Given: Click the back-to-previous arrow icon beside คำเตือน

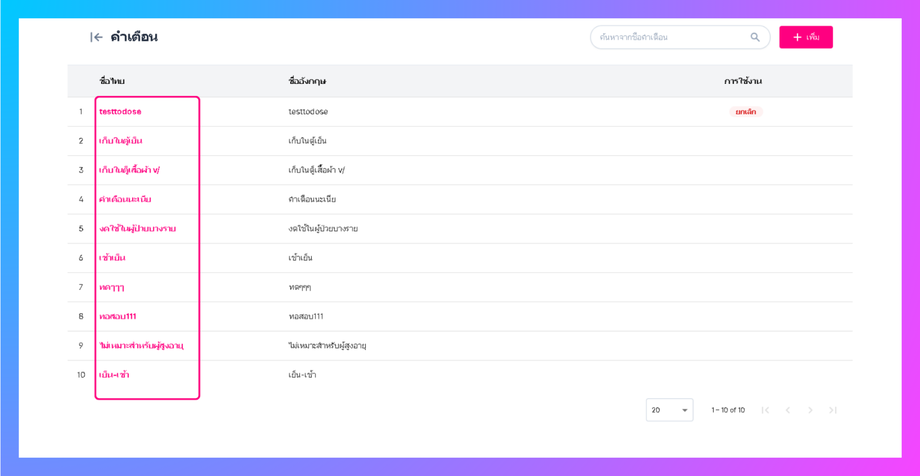Looking at the screenshot, I should click(x=96, y=37).
